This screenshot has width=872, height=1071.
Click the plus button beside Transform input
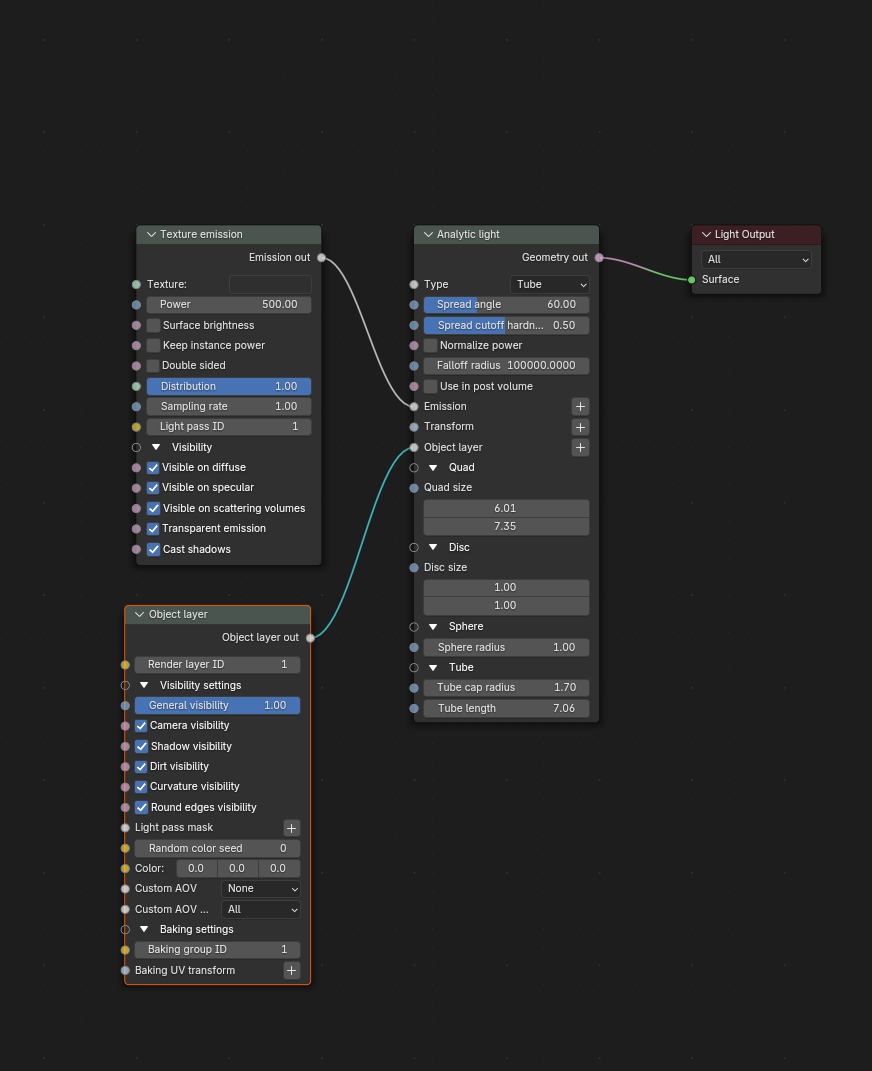580,427
